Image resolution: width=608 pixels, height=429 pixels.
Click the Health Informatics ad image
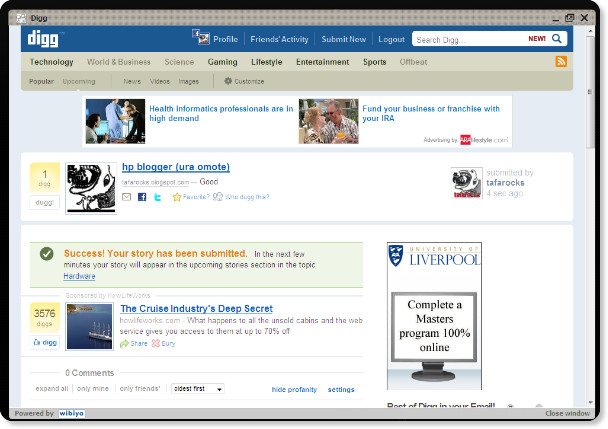pos(116,121)
